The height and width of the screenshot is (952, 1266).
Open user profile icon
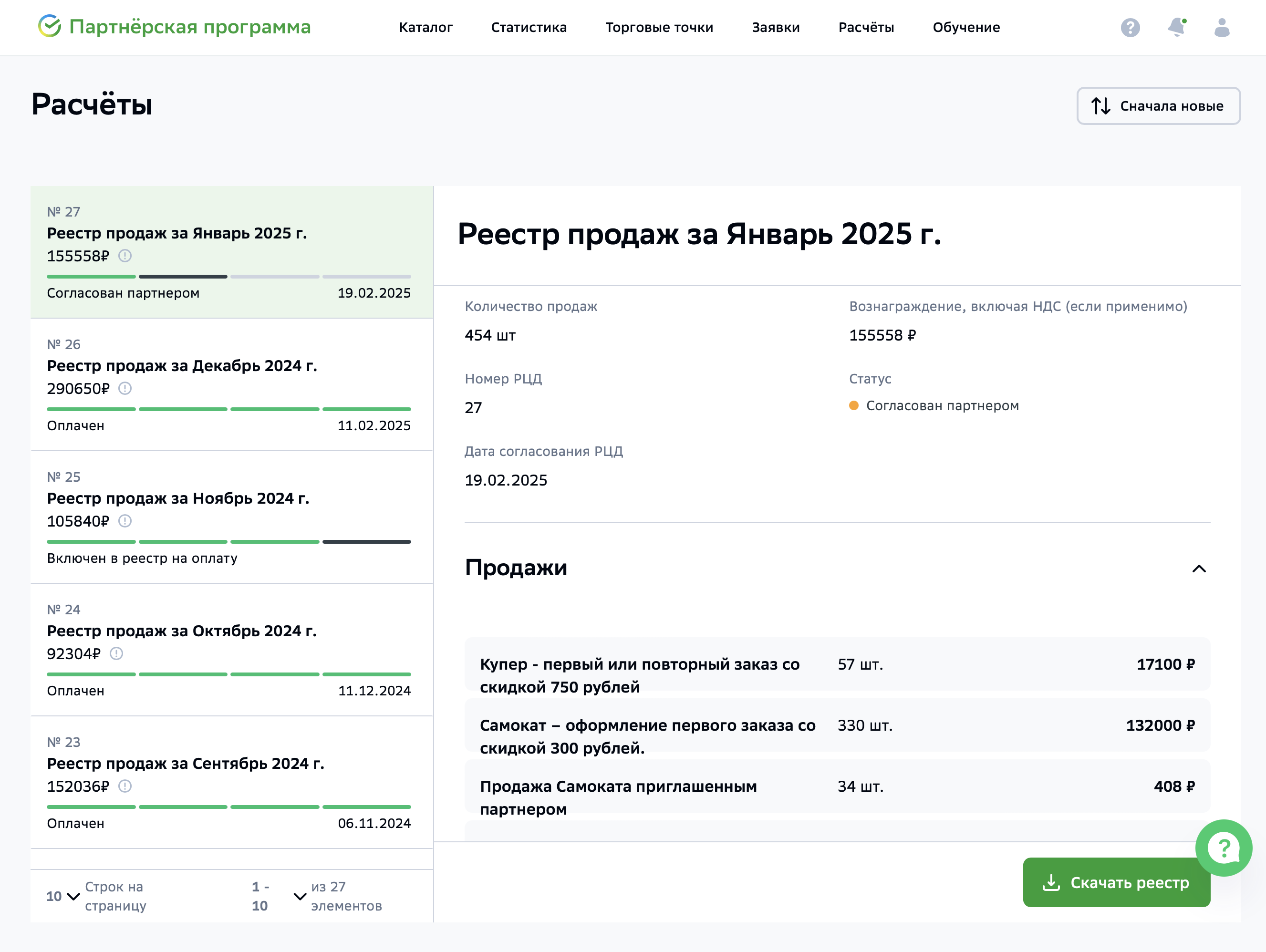tap(1221, 28)
